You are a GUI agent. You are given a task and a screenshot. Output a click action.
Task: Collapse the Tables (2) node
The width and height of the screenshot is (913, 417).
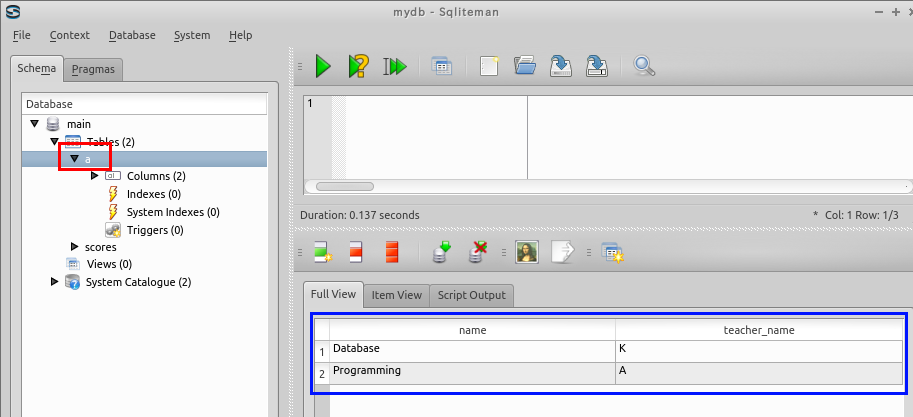click(55, 142)
